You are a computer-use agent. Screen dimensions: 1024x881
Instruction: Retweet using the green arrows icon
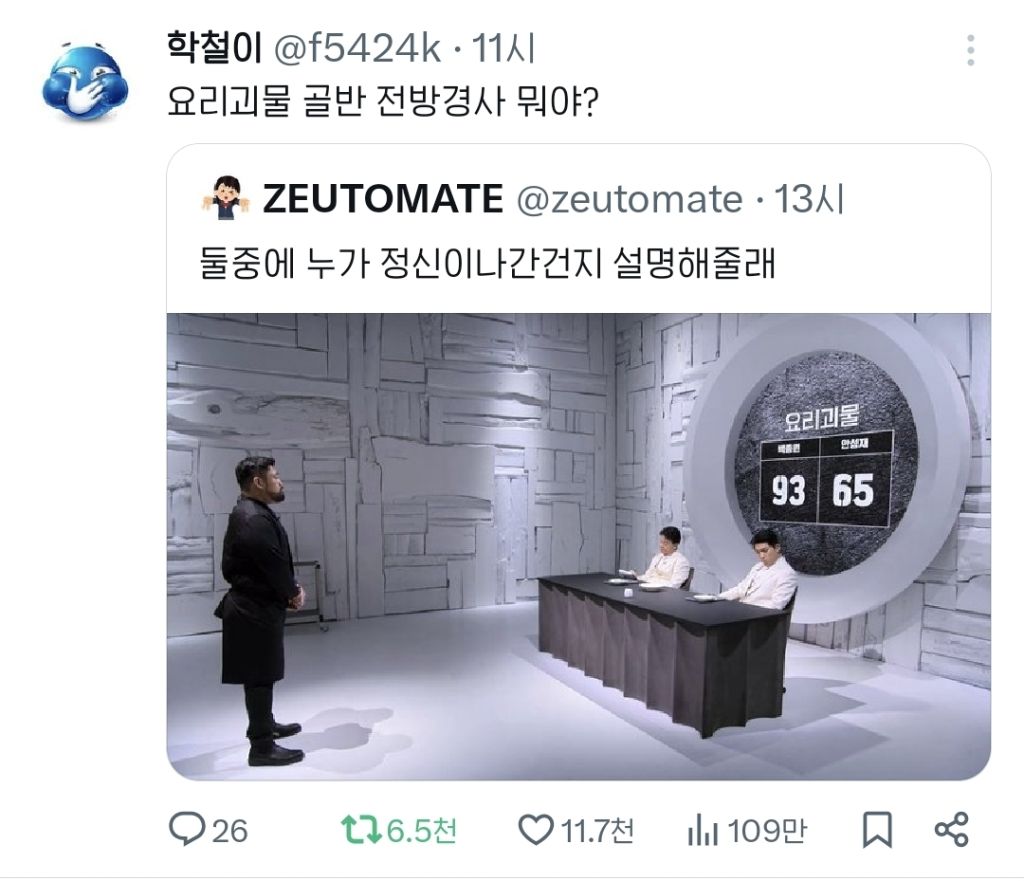360,830
